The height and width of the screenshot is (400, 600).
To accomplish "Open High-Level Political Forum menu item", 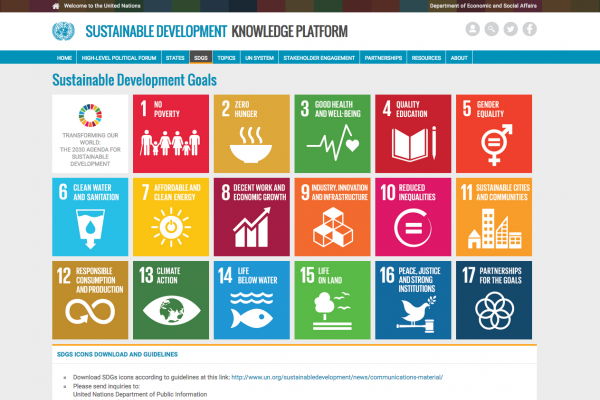I will 119,58.
